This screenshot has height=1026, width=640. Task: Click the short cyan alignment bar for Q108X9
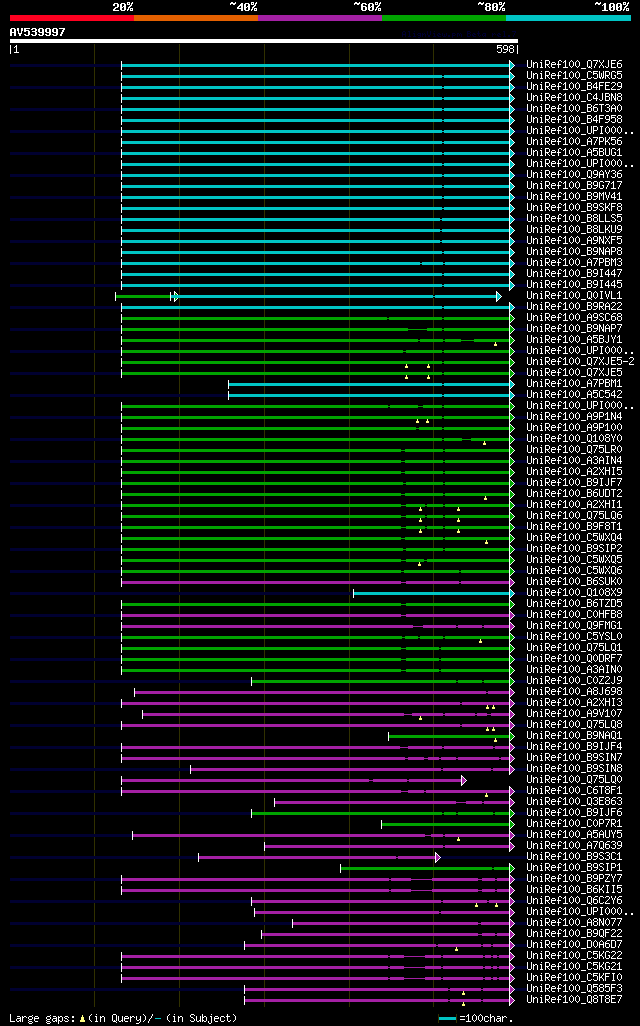click(x=435, y=593)
